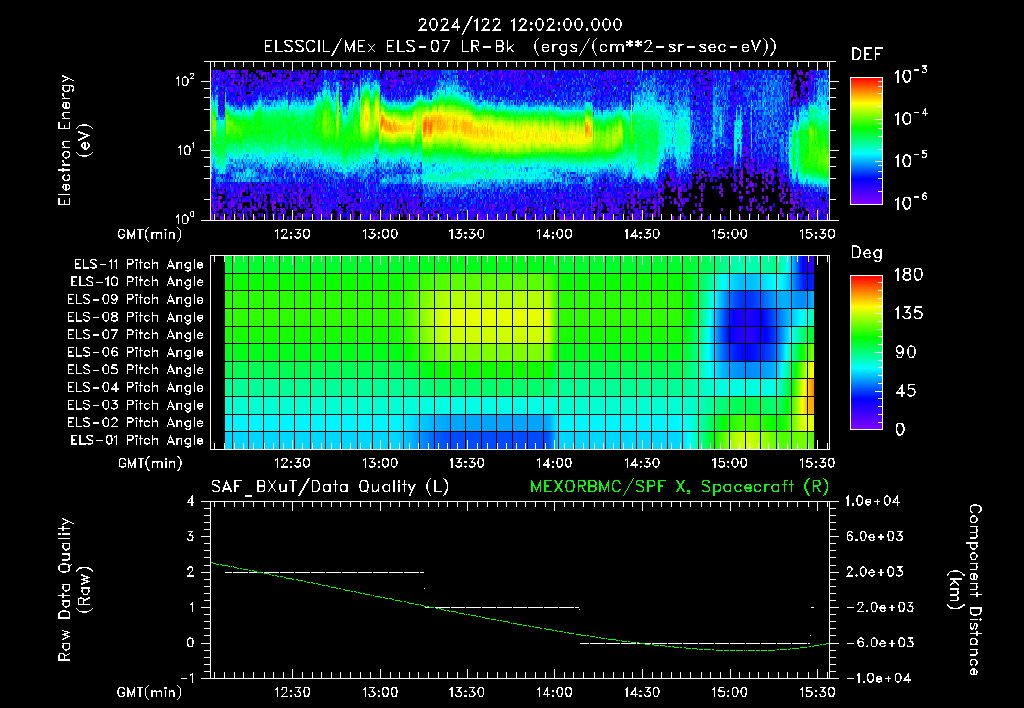Select the ELS-08 Pitch Angle row label

[136, 317]
